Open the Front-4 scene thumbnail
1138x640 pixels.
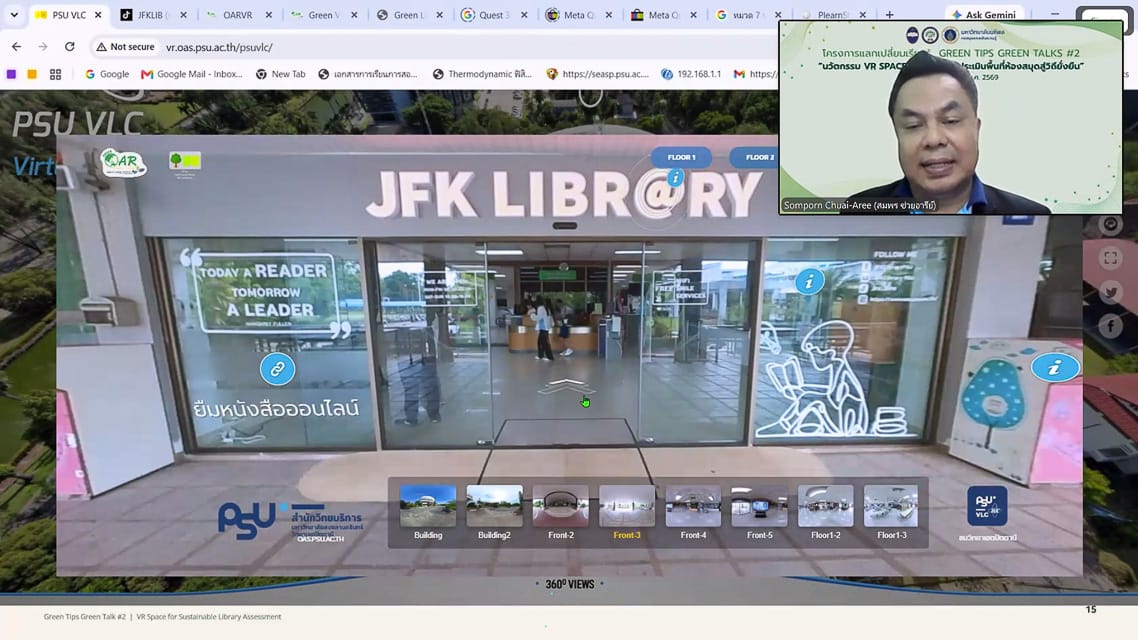pyautogui.click(x=693, y=512)
